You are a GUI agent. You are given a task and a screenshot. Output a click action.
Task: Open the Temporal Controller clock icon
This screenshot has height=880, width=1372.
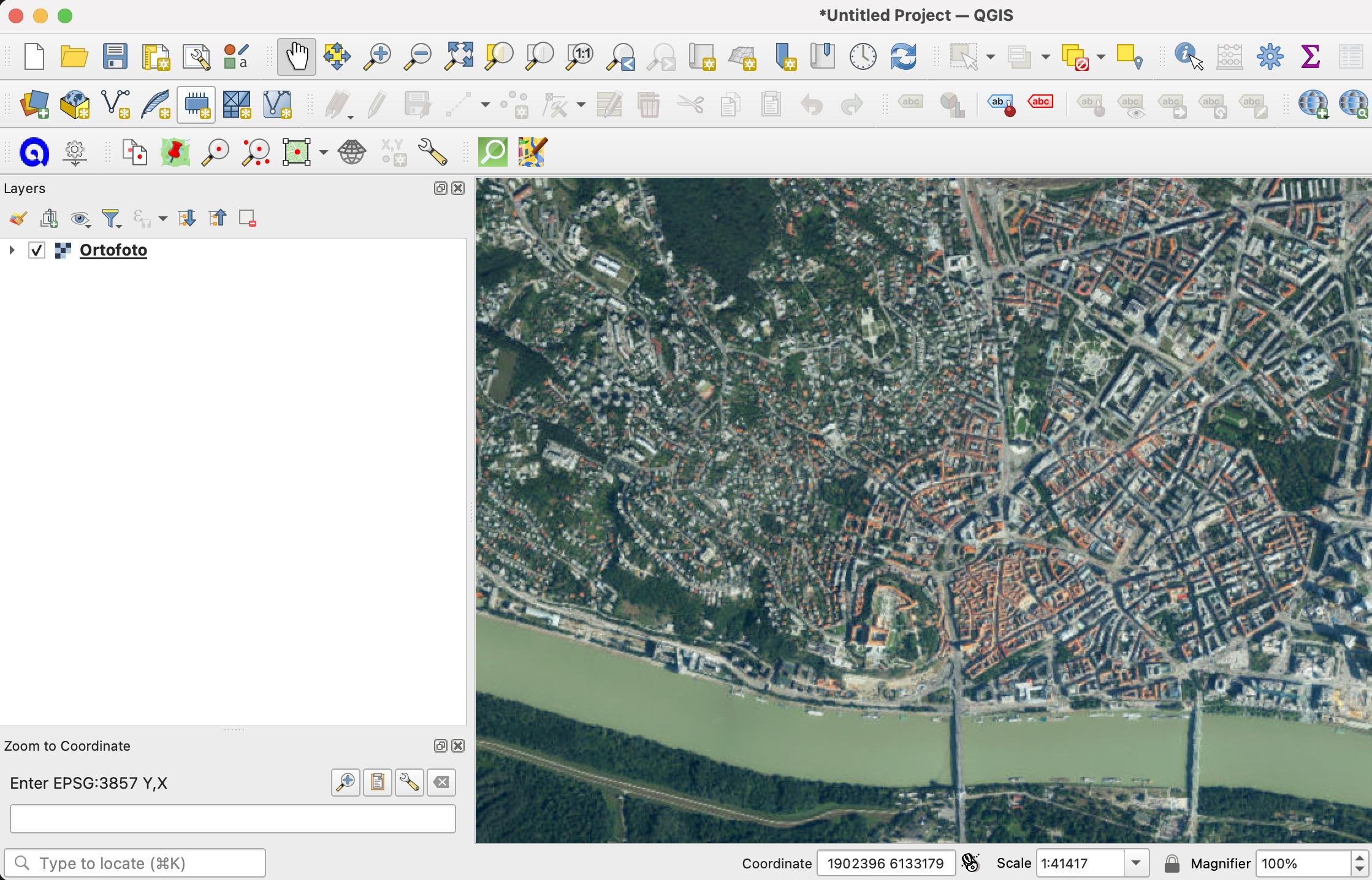[x=863, y=56]
